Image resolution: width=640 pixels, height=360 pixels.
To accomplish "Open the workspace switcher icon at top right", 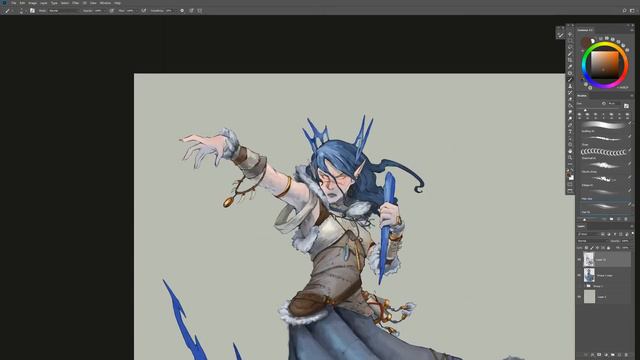I will [632, 11].
